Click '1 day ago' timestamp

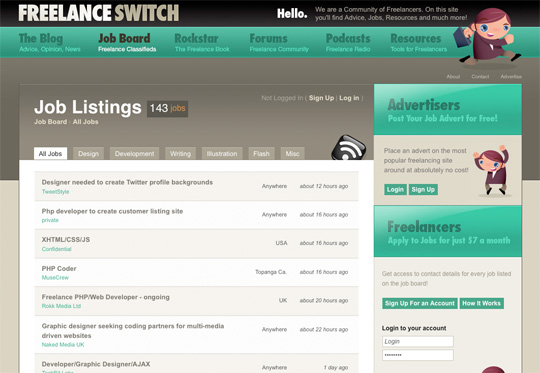tap(336, 367)
